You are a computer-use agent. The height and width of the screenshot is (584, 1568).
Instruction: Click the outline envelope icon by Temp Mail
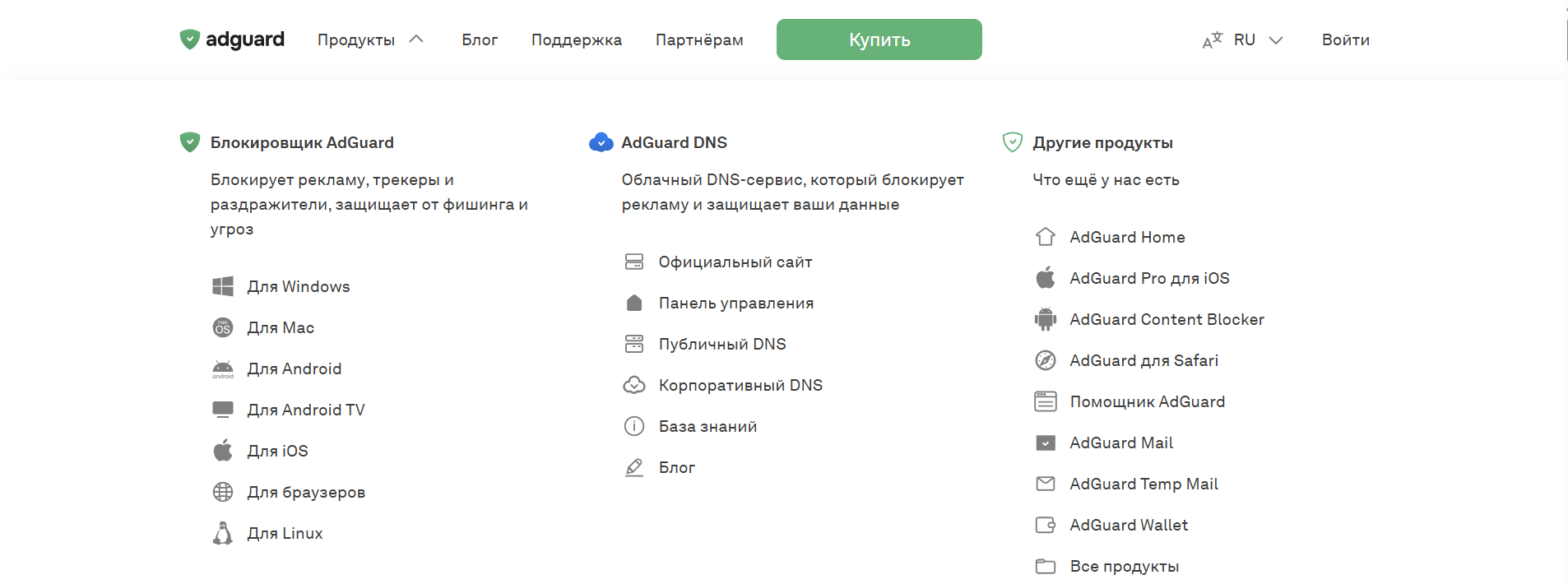pyautogui.click(x=1046, y=484)
